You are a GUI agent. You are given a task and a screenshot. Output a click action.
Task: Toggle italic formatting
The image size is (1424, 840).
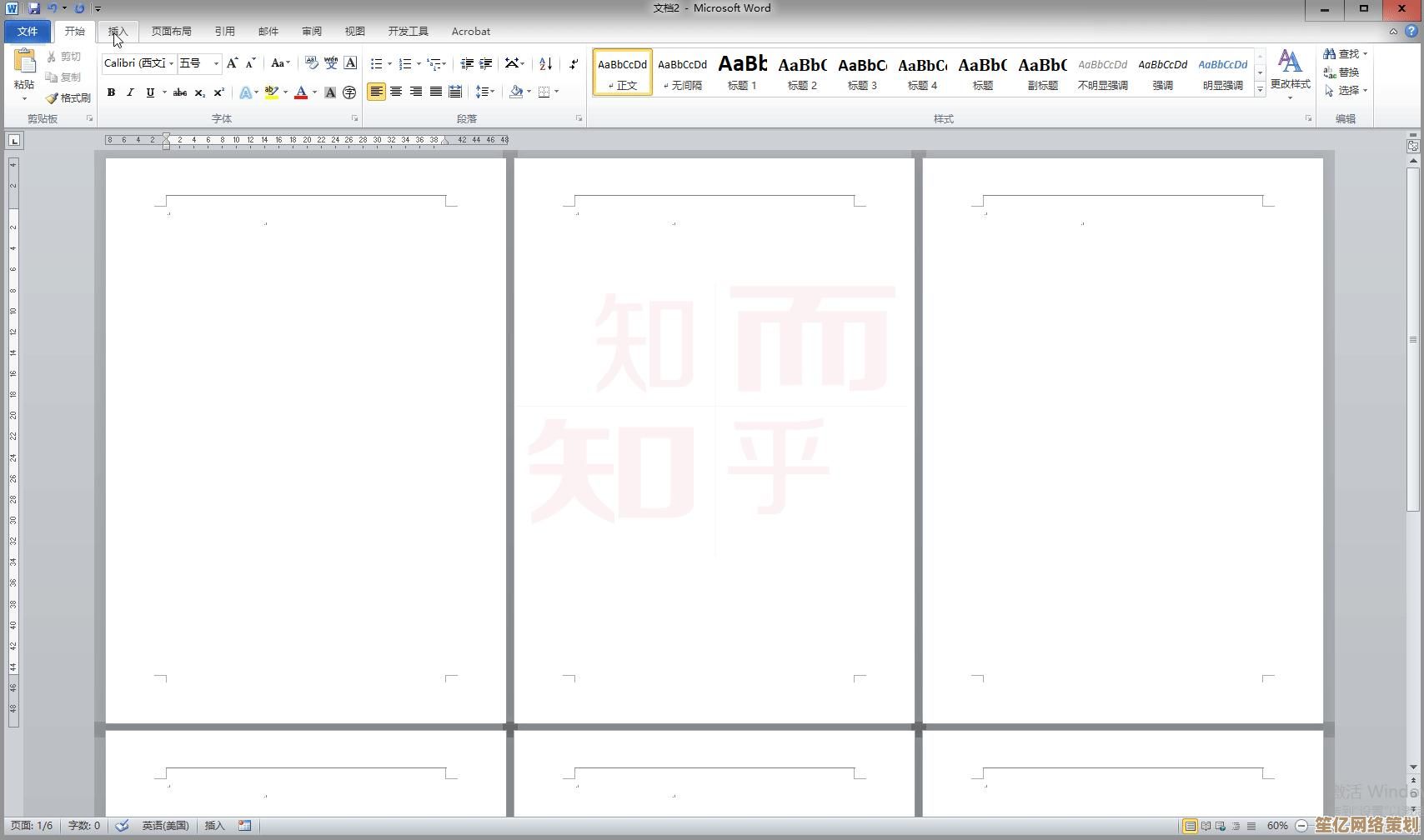point(130,92)
